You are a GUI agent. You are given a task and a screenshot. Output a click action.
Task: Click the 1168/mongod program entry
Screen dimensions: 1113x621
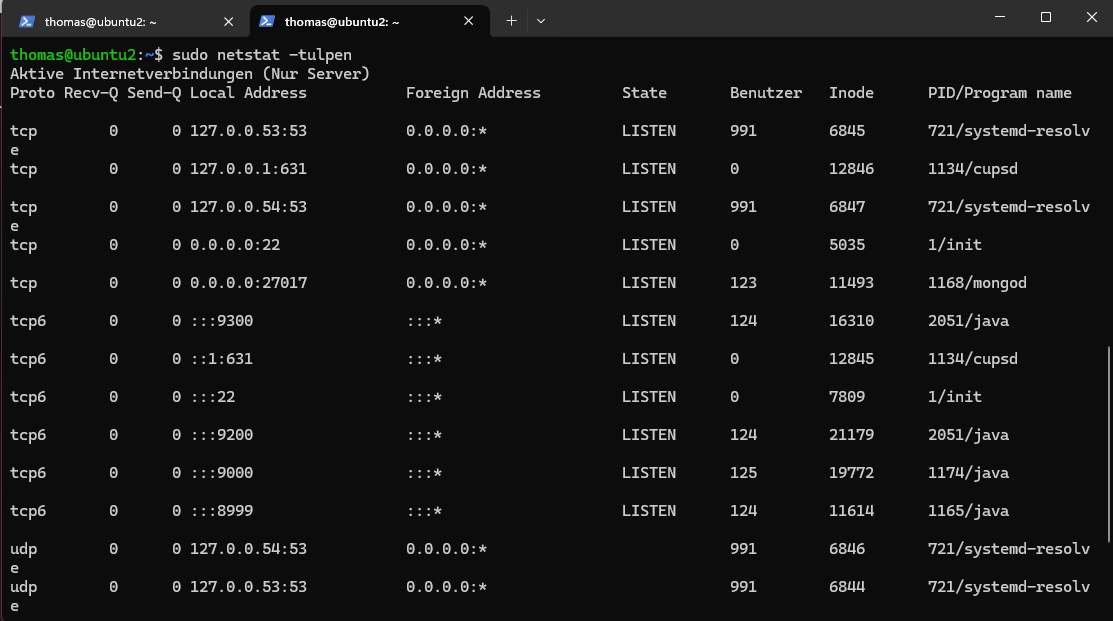coord(977,283)
